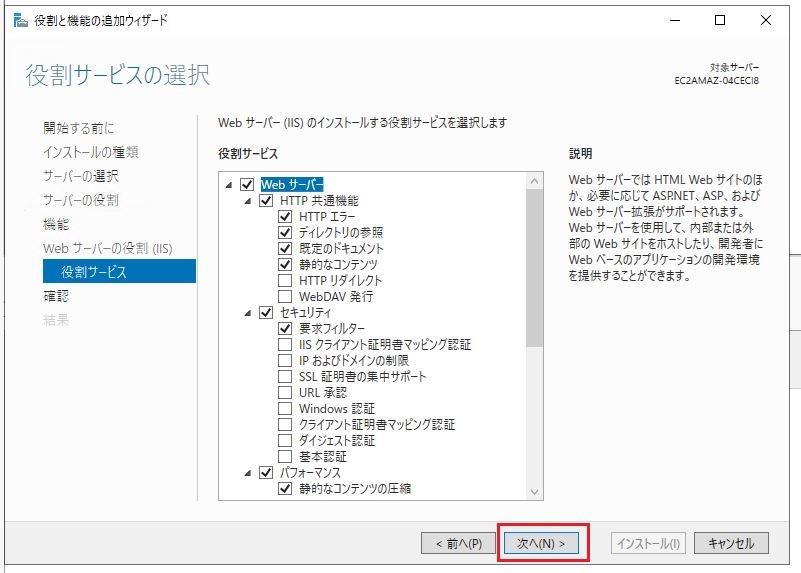
Task: Enable ダイジェスト認証 checkbox
Action: tap(285, 440)
